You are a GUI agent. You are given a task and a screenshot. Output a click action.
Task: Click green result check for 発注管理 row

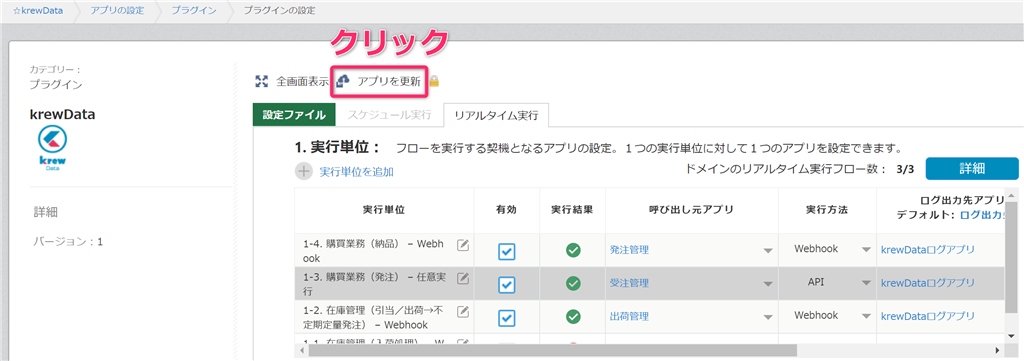point(573,249)
